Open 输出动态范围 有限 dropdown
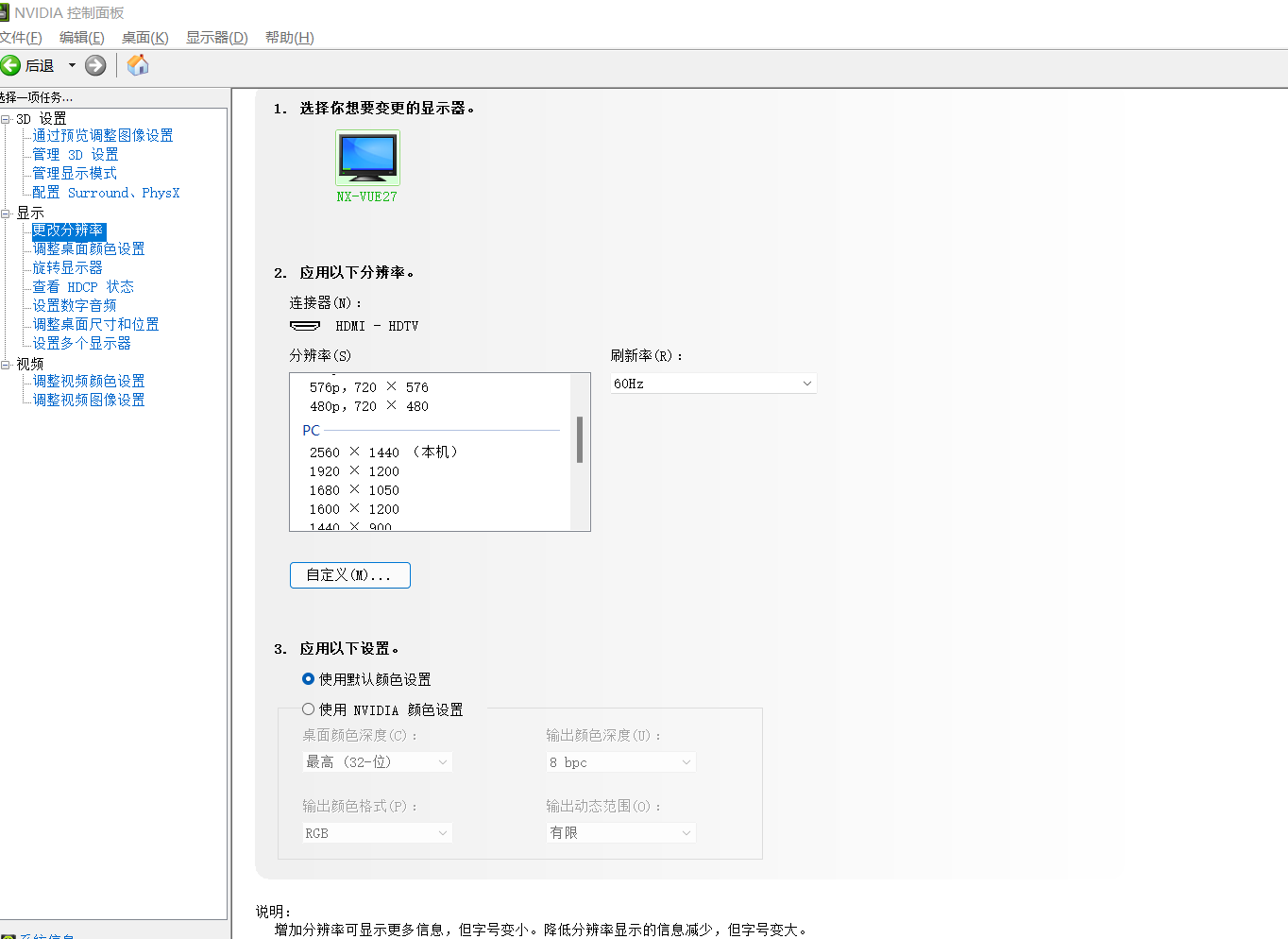The width and height of the screenshot is (1288, 939). point(621,833)
